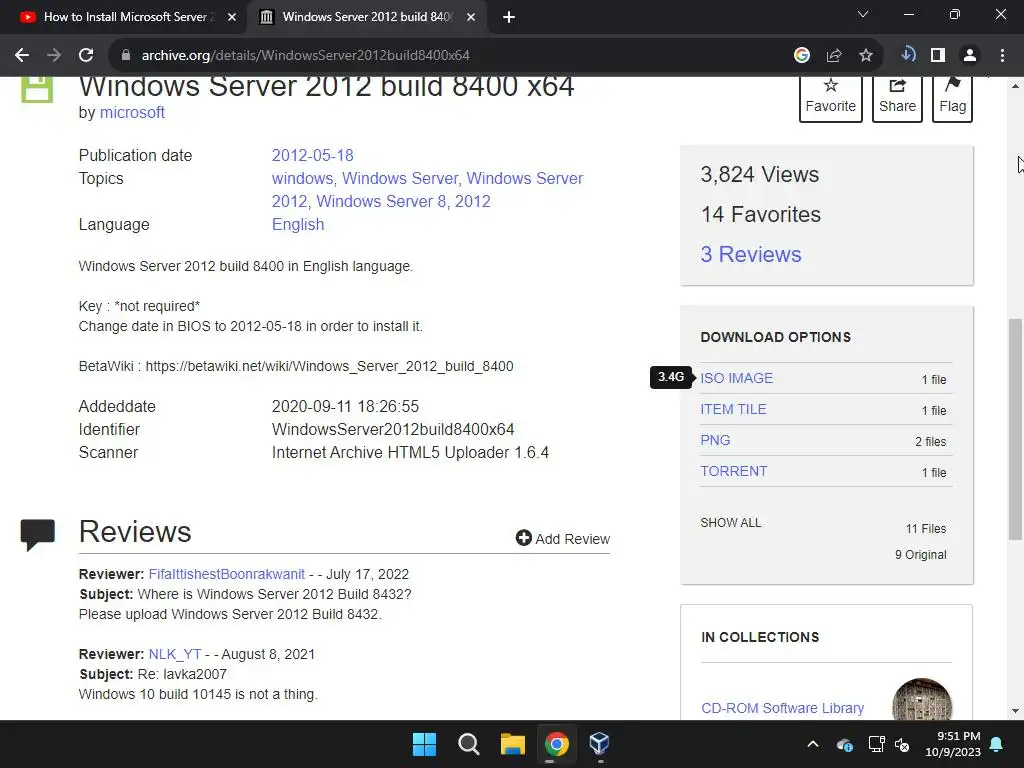The image size is (1024, 768).
Task: Click the share page icon in address bar
Action: point(834,56)
